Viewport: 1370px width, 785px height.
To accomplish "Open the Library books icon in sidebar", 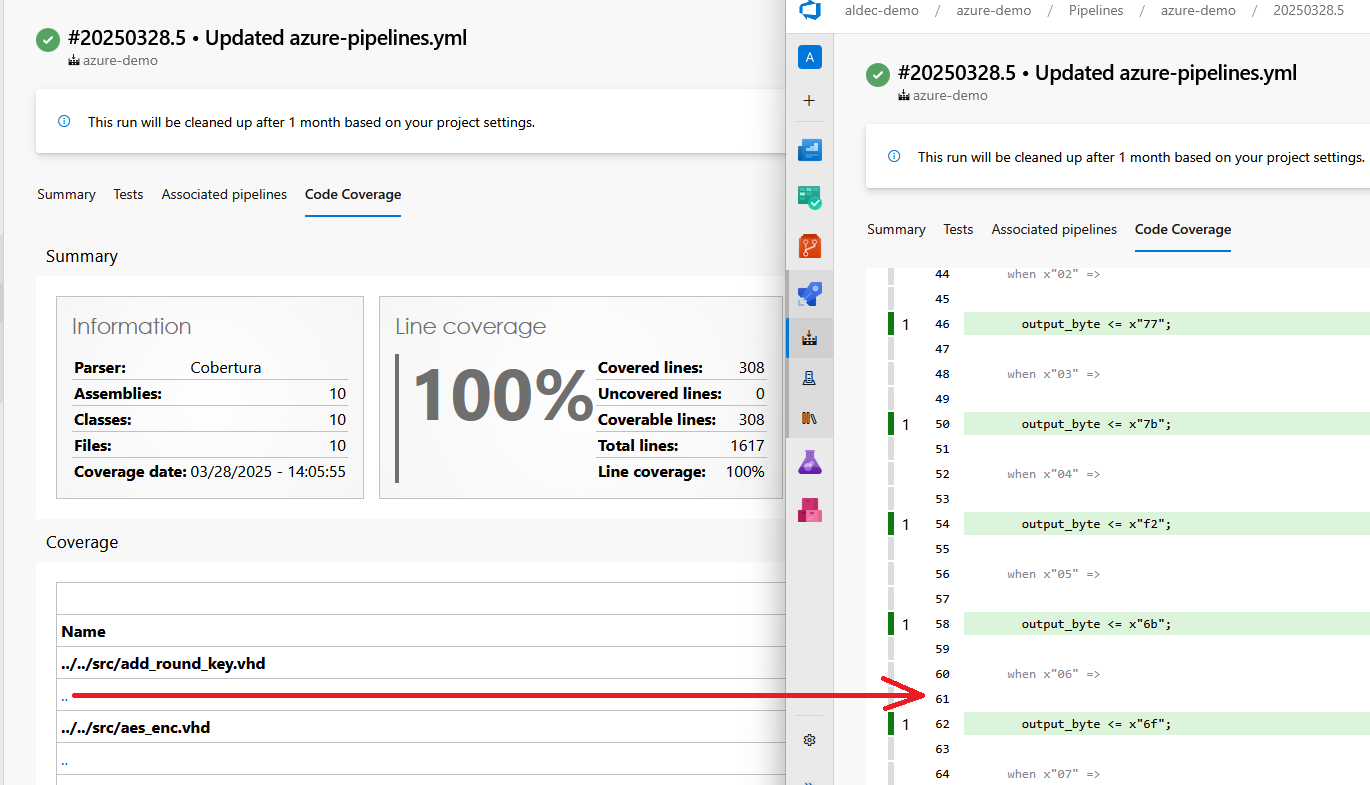I will pyautogui.click(x=810, y=417).
